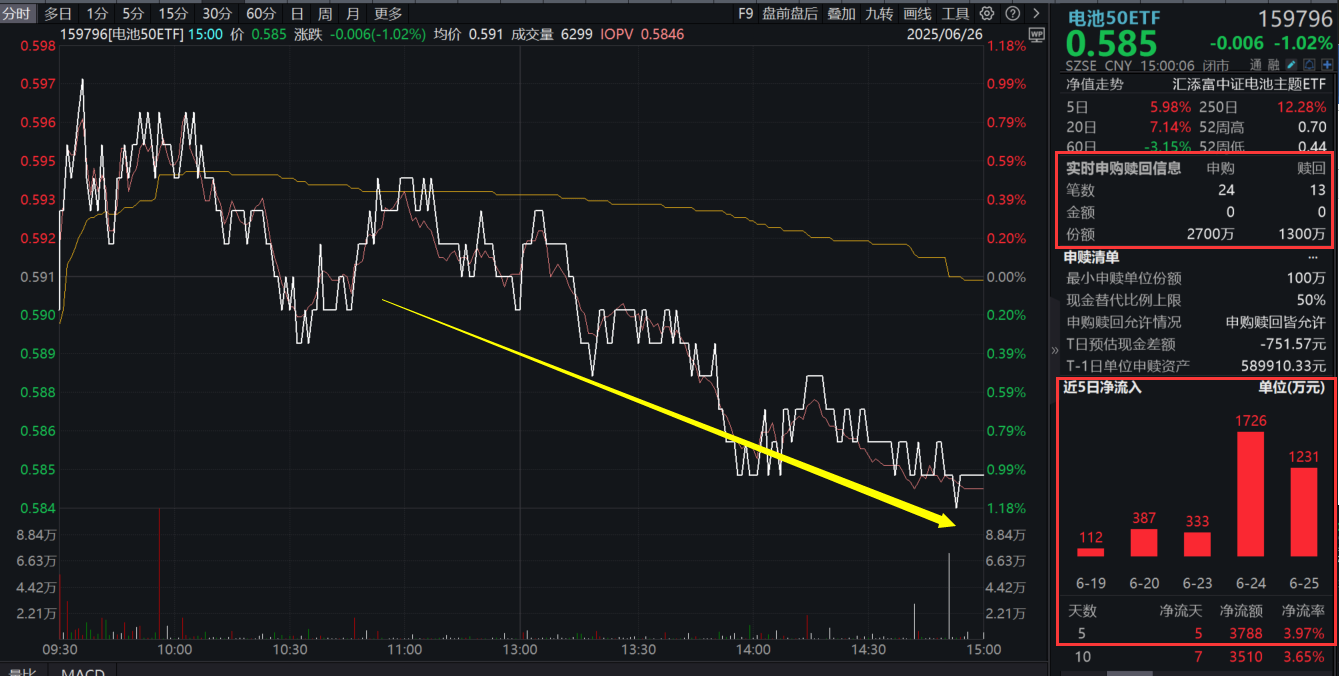Viewport: 1339px width, 676px height.
Task: Click the 6-20 bar labeled 387
Action: pos(1144,542)
